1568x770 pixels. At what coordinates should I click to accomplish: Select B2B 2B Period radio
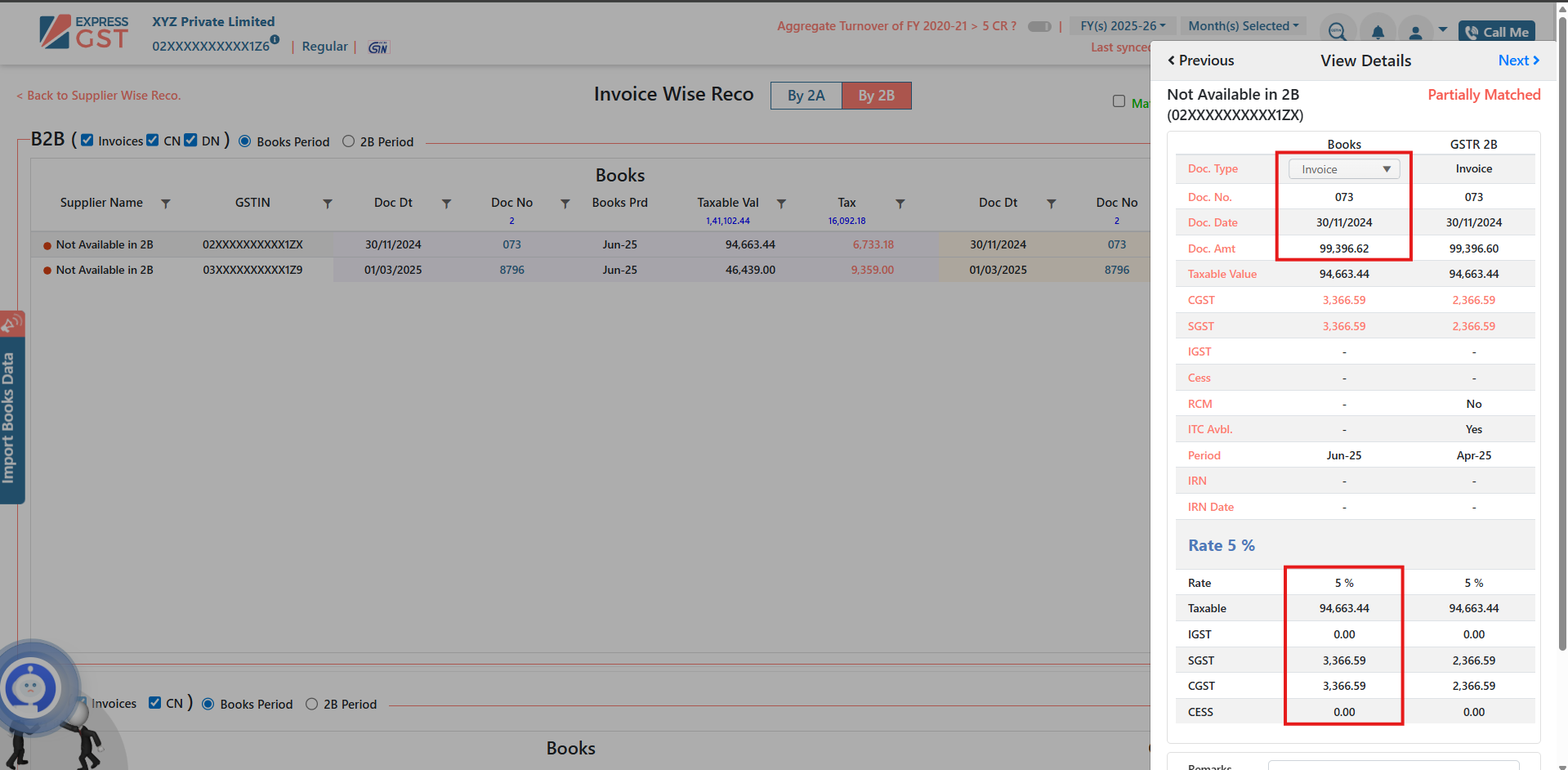click(x=349, y=141)
